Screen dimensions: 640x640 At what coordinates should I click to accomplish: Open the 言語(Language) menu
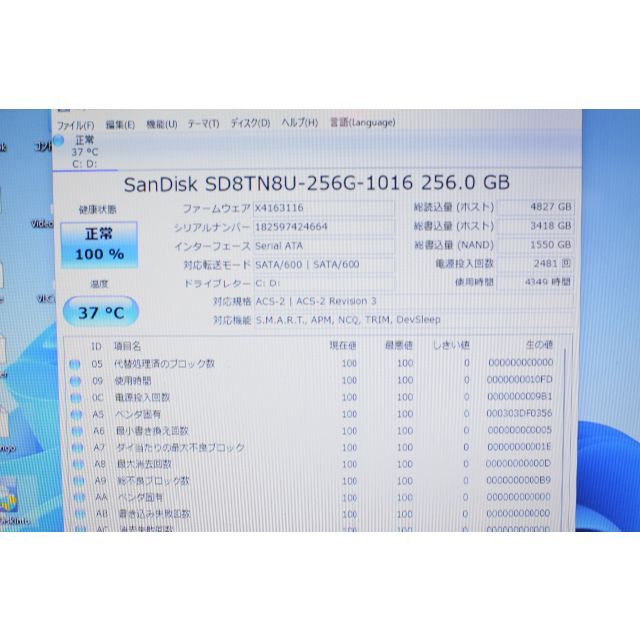[x=362, y=122]
